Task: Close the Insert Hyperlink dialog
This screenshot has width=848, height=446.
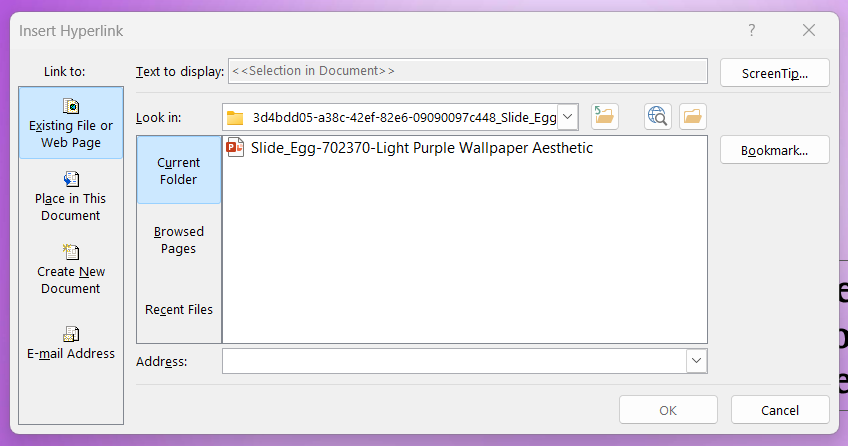Action: [809, 30]
